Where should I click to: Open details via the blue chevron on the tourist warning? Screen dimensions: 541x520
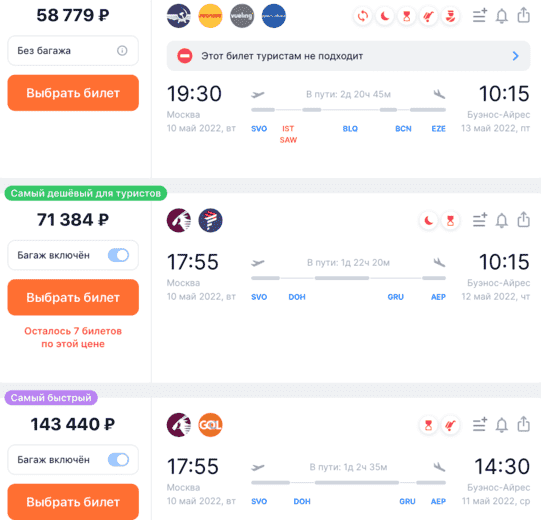(x=515, y=56)
